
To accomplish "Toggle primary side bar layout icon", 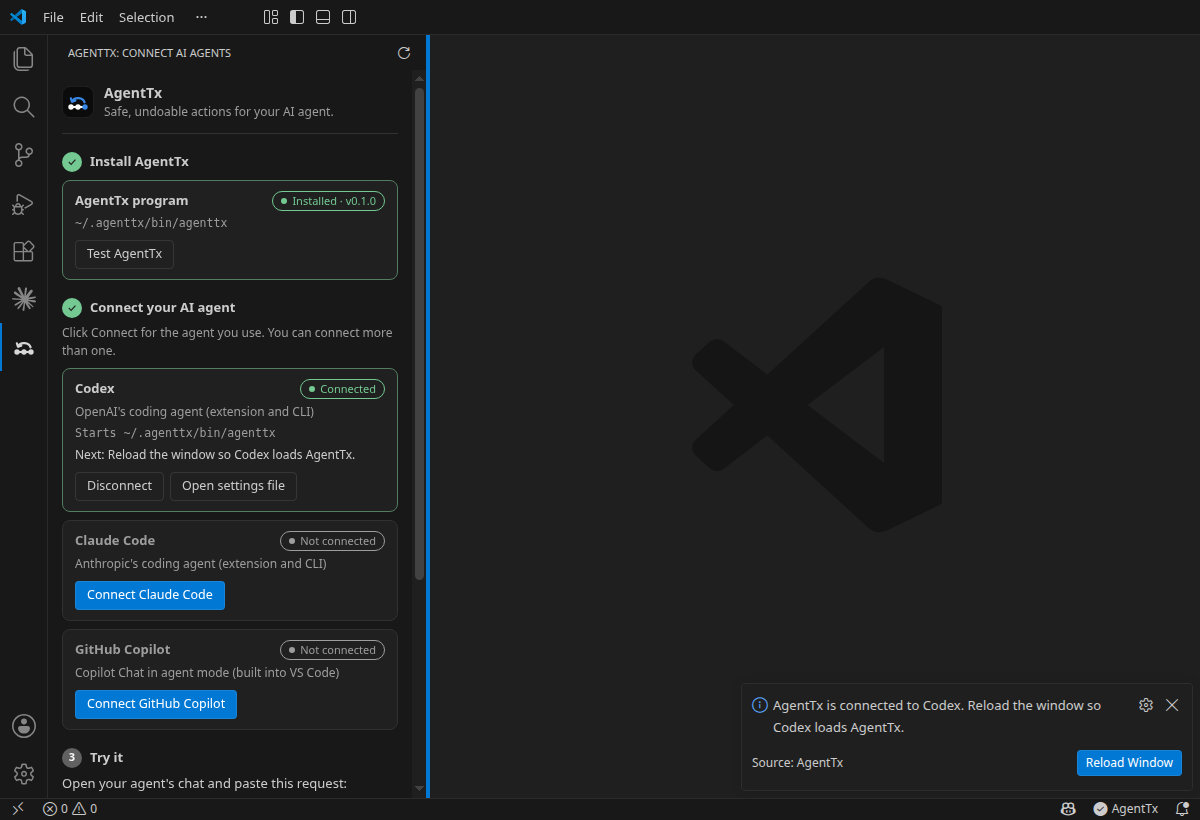I will click(297, 17).
